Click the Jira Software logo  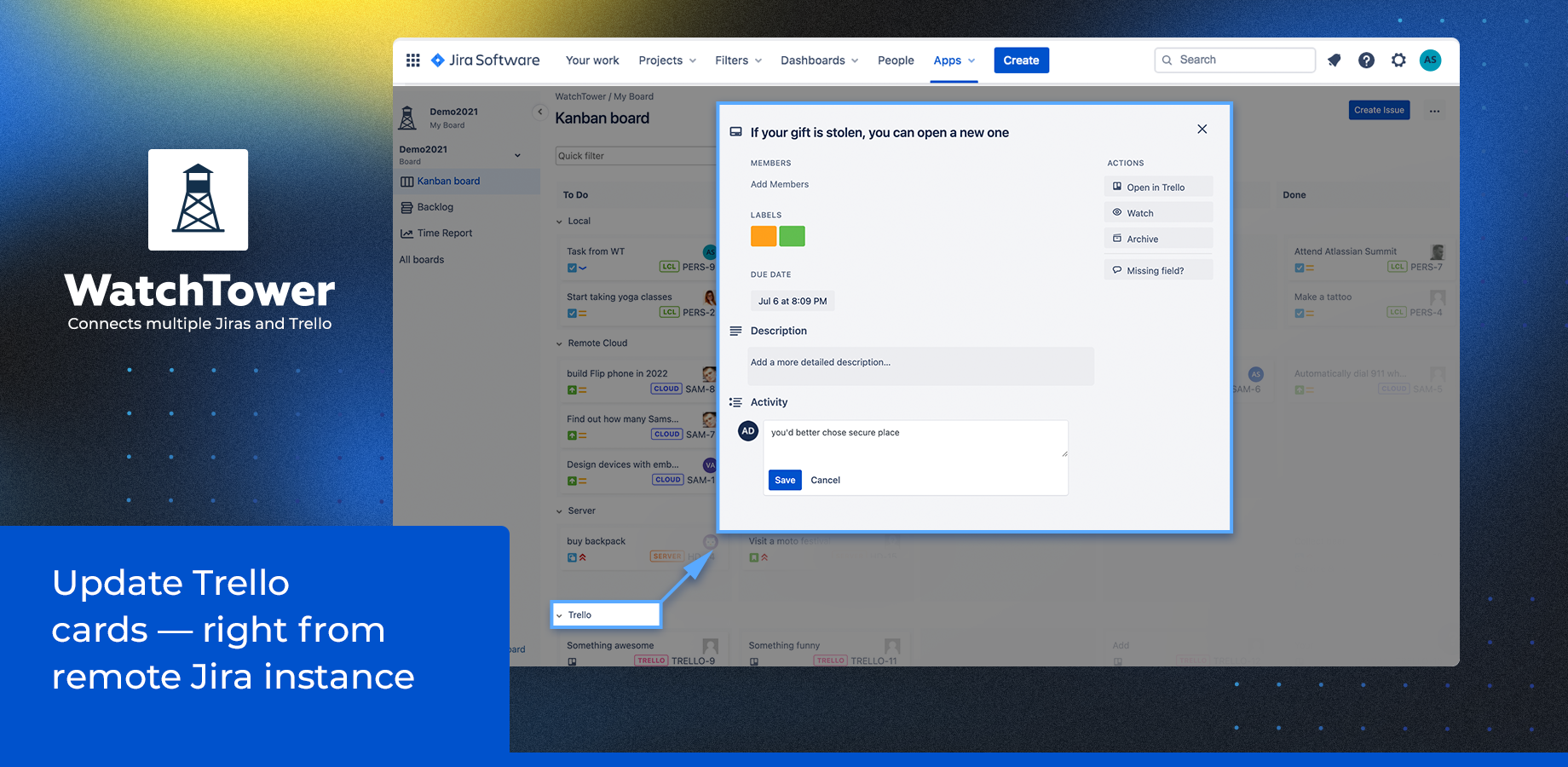coord(485,61)
